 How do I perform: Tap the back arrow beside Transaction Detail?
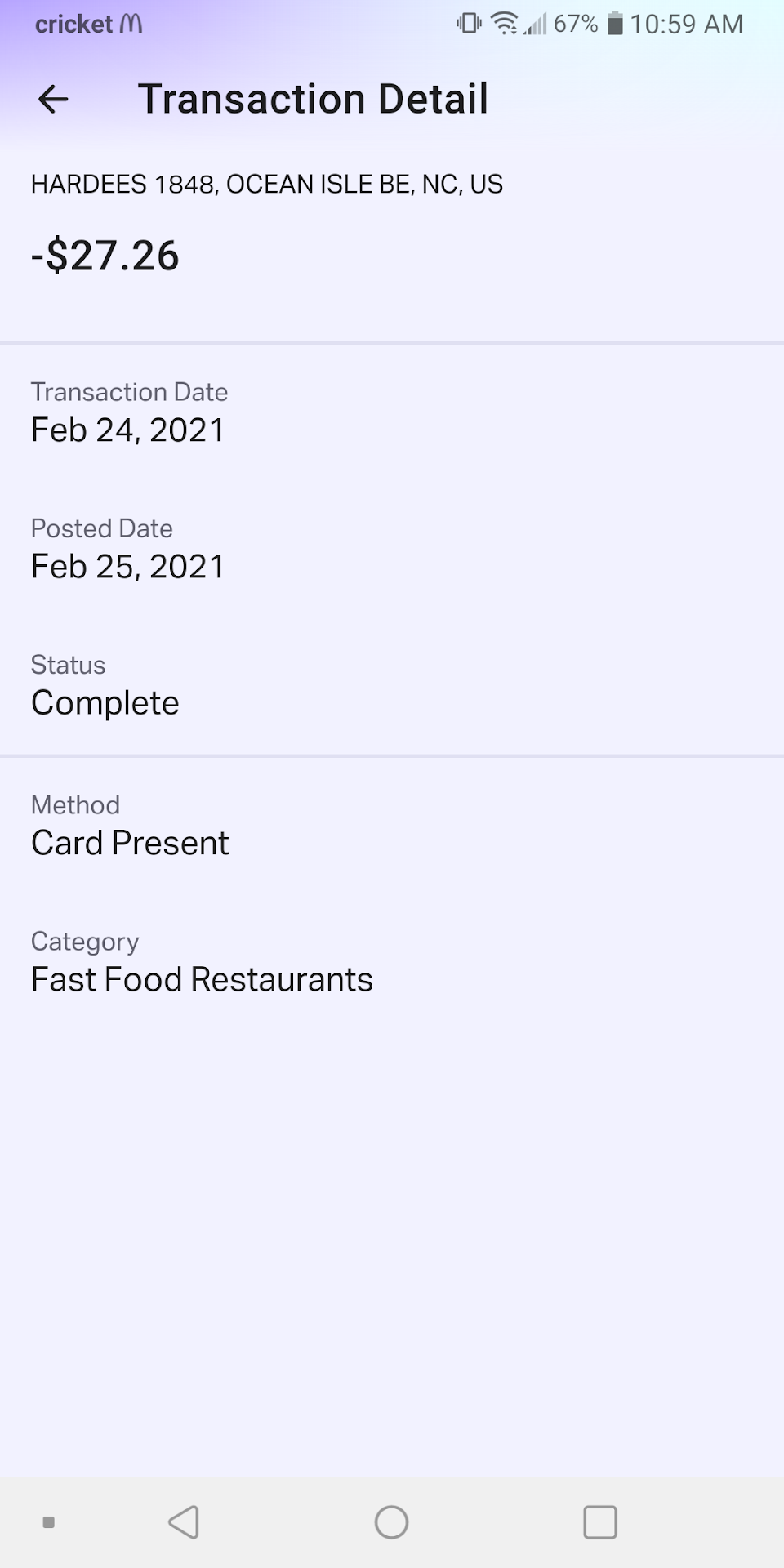point(53,100)
